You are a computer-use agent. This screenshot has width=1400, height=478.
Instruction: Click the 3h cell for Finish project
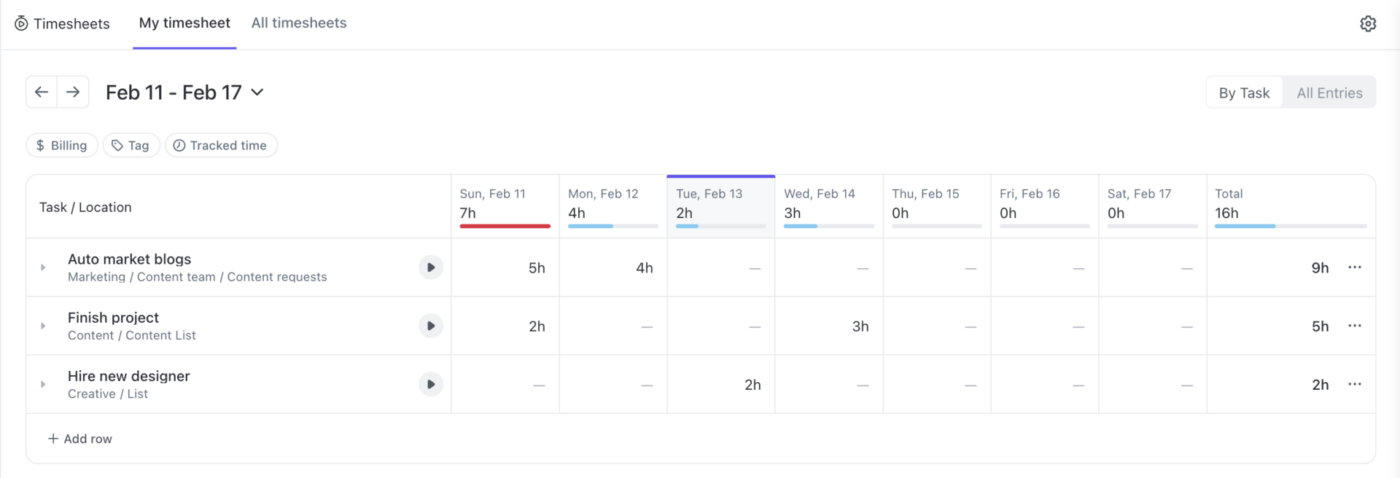829,326
